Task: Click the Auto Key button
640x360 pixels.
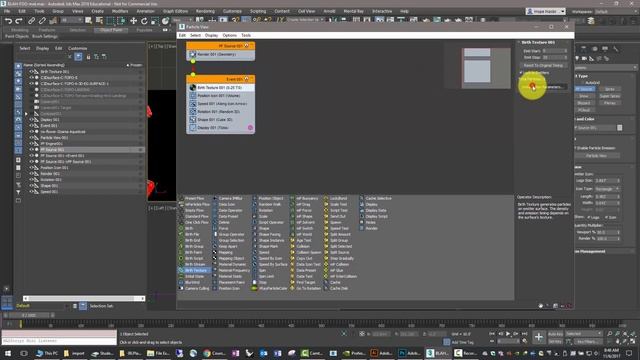Action: (555, 334)
